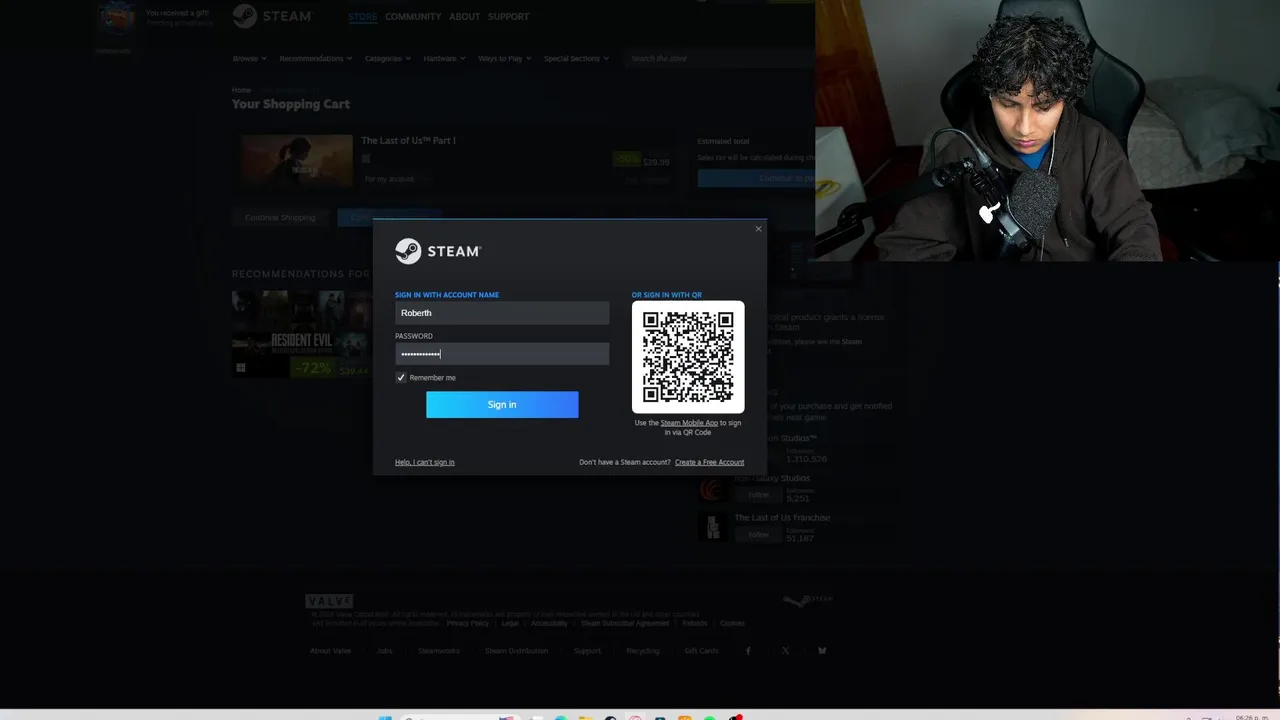The width and height of the screenshot is (1280, 720).
Task: Open the COMMUNITY tab in header
Action: pyautogui.click(x=413, y=17)
